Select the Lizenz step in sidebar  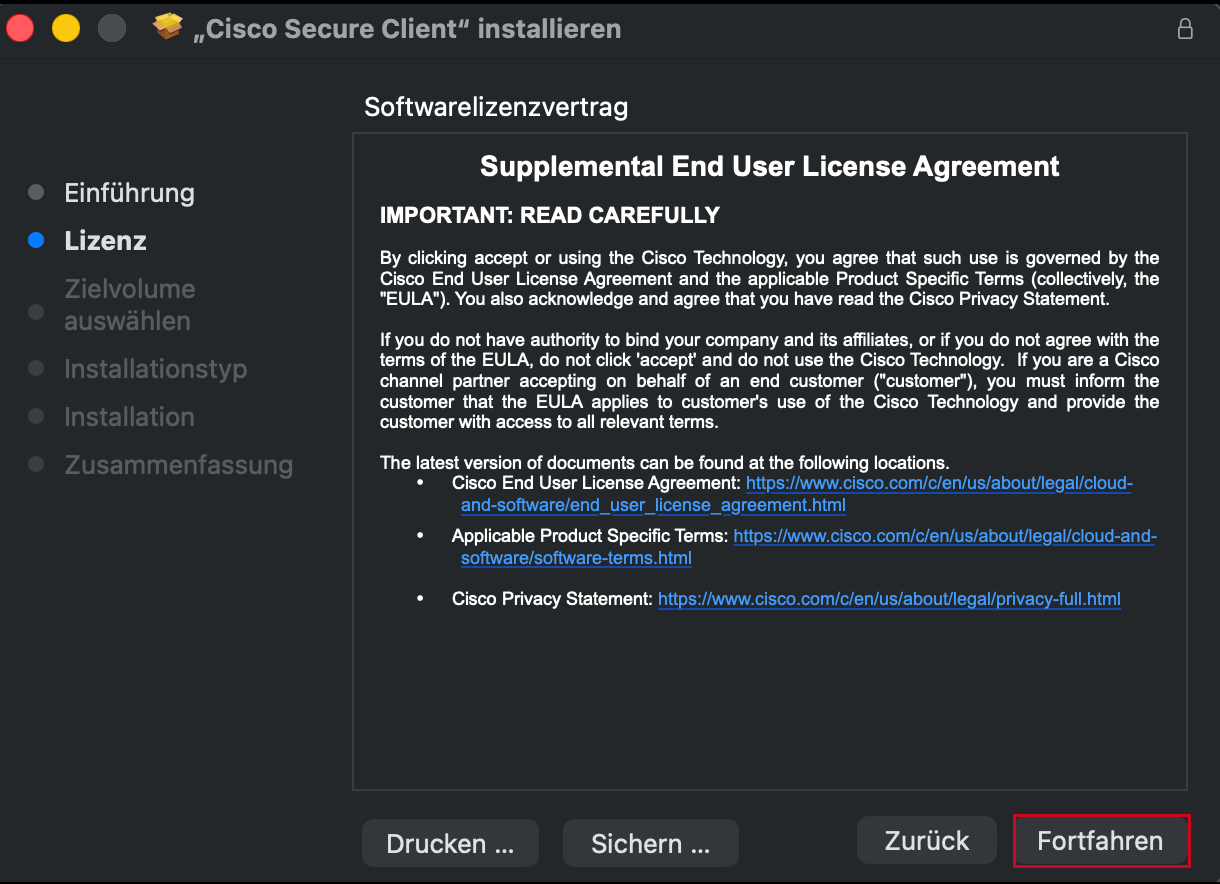(x=105, y=241)
